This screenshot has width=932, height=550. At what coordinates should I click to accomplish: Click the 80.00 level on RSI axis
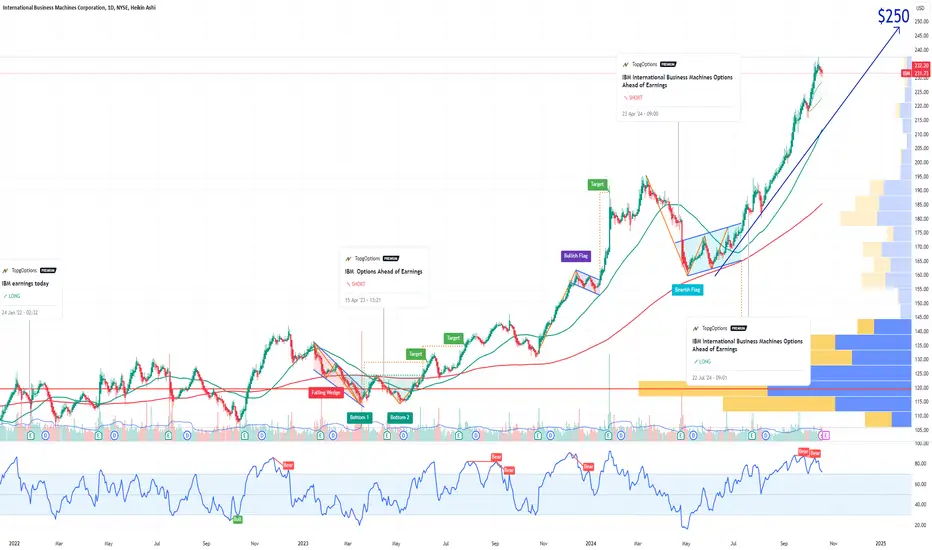point(921,464)
